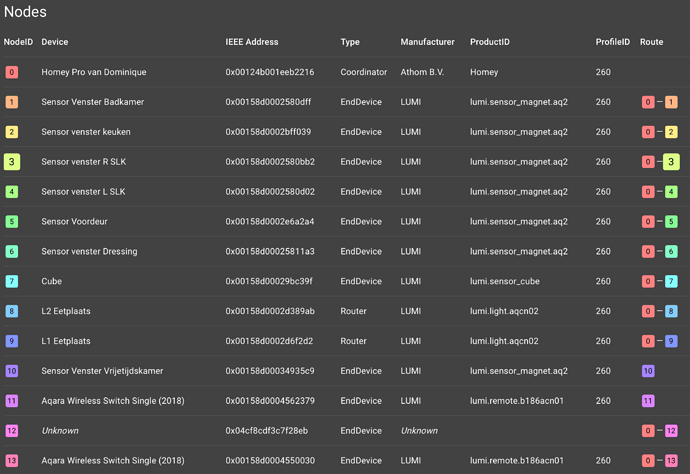Image resolution: width=690 pixels, height=474 pixels.
Task: Select the purple node 10 badge in the NodeID column
Action: point(12,371)
